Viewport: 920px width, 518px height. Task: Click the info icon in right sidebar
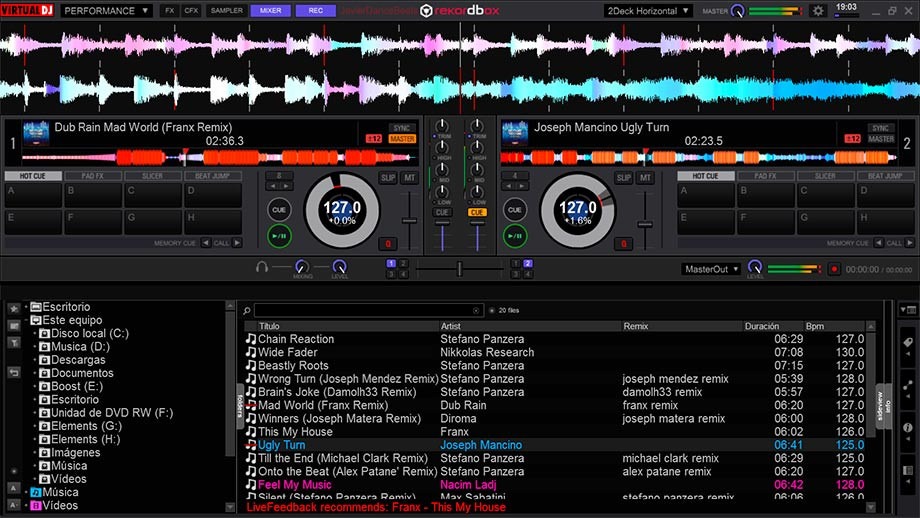(908, 428)
